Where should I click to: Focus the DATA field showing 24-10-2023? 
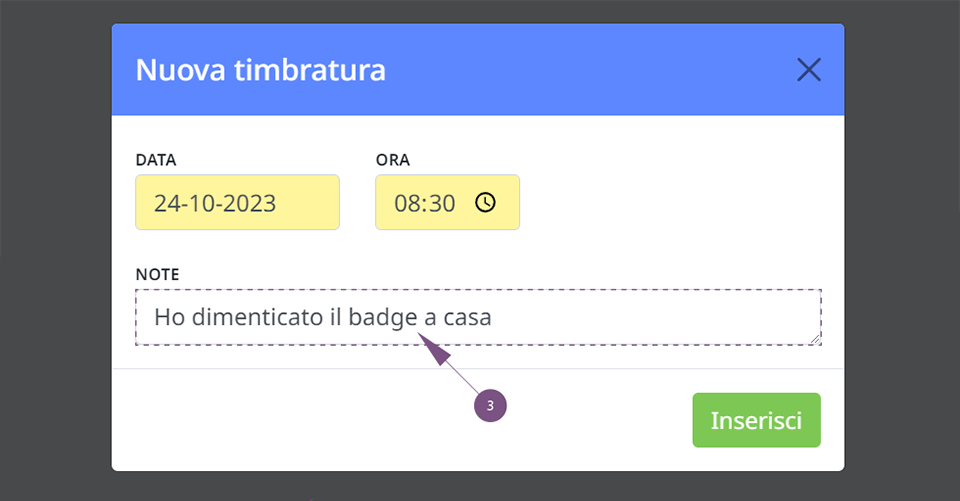(238, 202)
